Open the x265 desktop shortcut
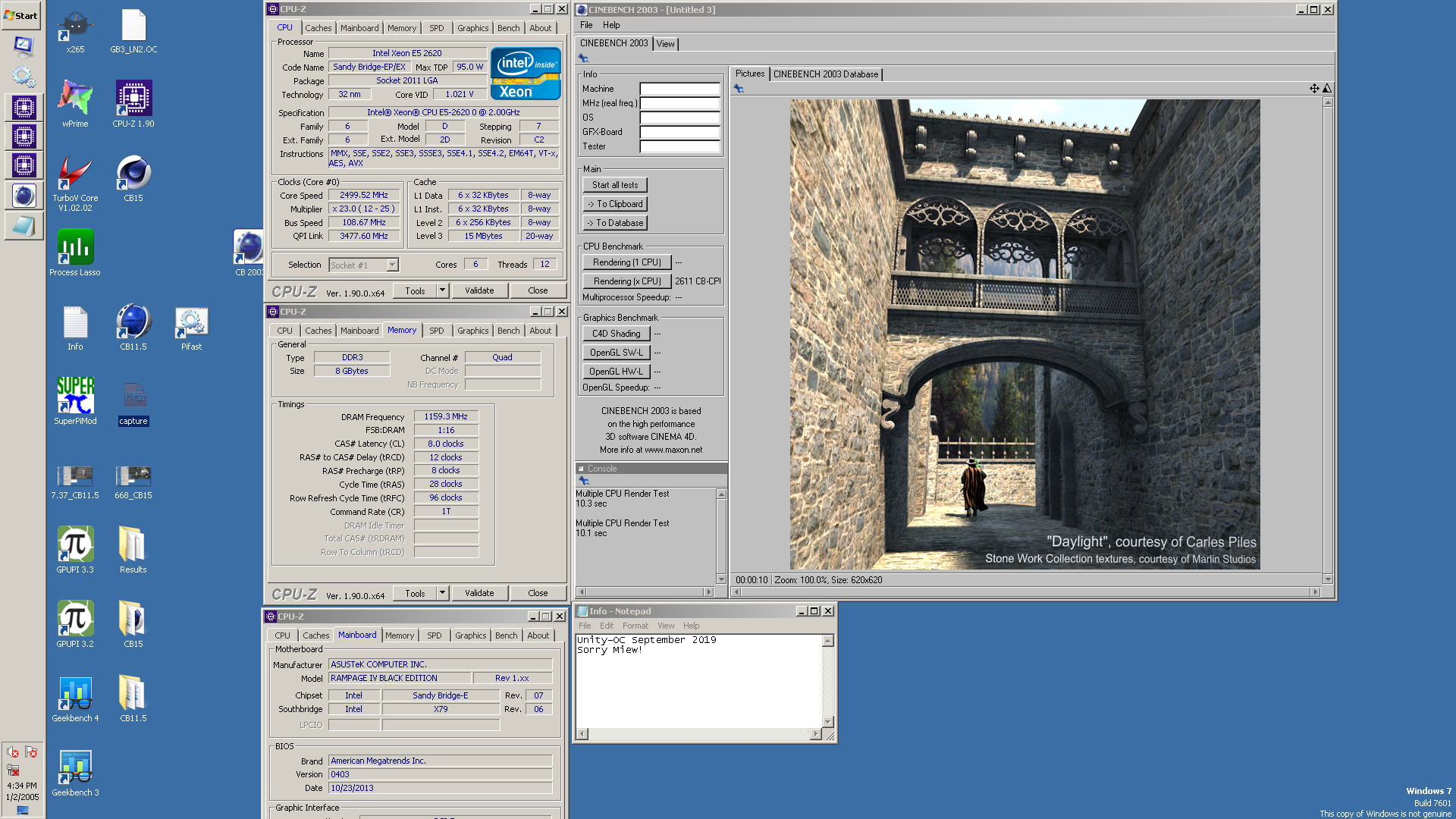Viewport: 1456px width, 819px height. click(75, 31)
